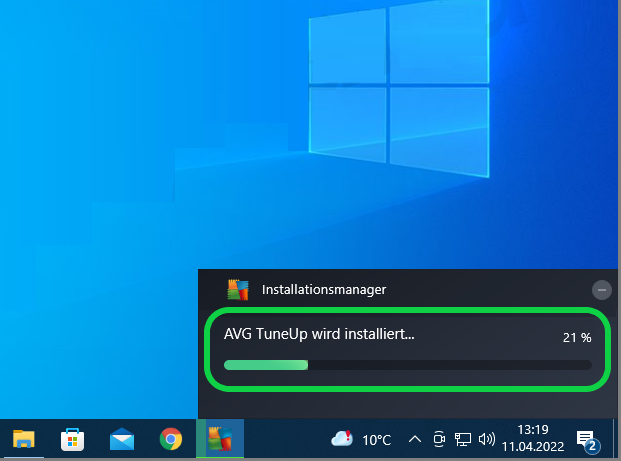Open network status tray icon
Screen dimensions: 621x461
(463, 439)
